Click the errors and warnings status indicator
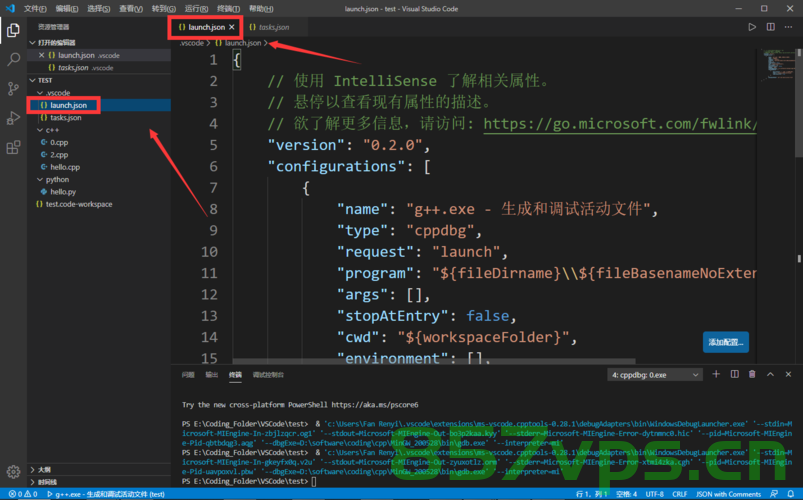The height and width of the screenshot is (500, 803). pos(23,494)
